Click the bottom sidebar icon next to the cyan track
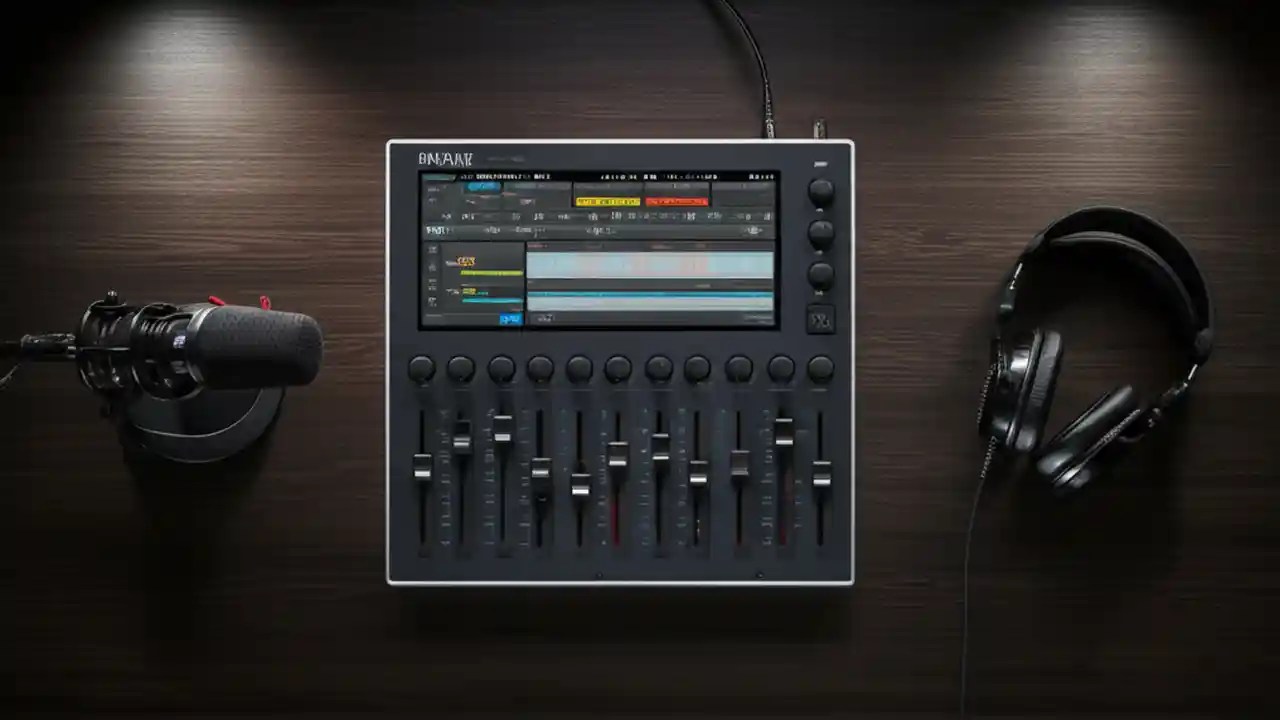 point(433,300)
